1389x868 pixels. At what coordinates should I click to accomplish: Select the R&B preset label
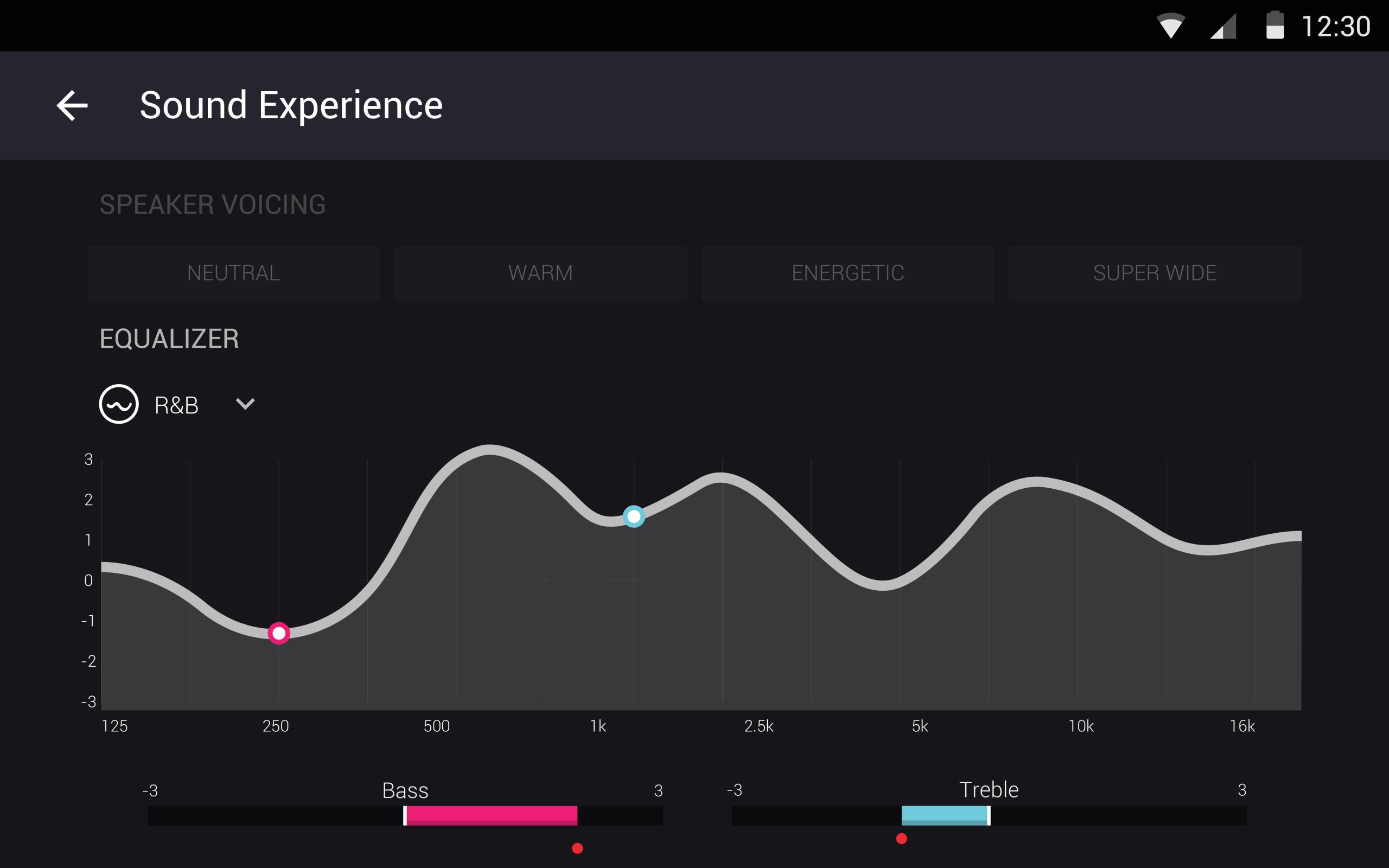click(x=176, y=405)
